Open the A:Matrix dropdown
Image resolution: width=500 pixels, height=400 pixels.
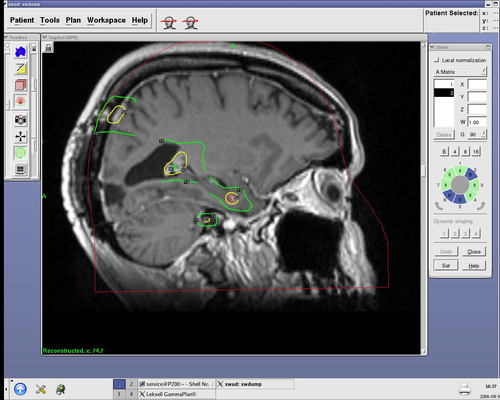(460, 72)
